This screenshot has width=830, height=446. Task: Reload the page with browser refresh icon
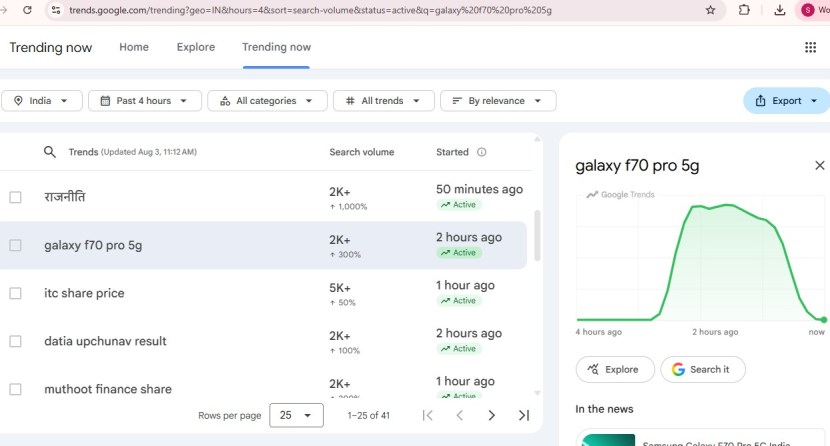[27, 10]
